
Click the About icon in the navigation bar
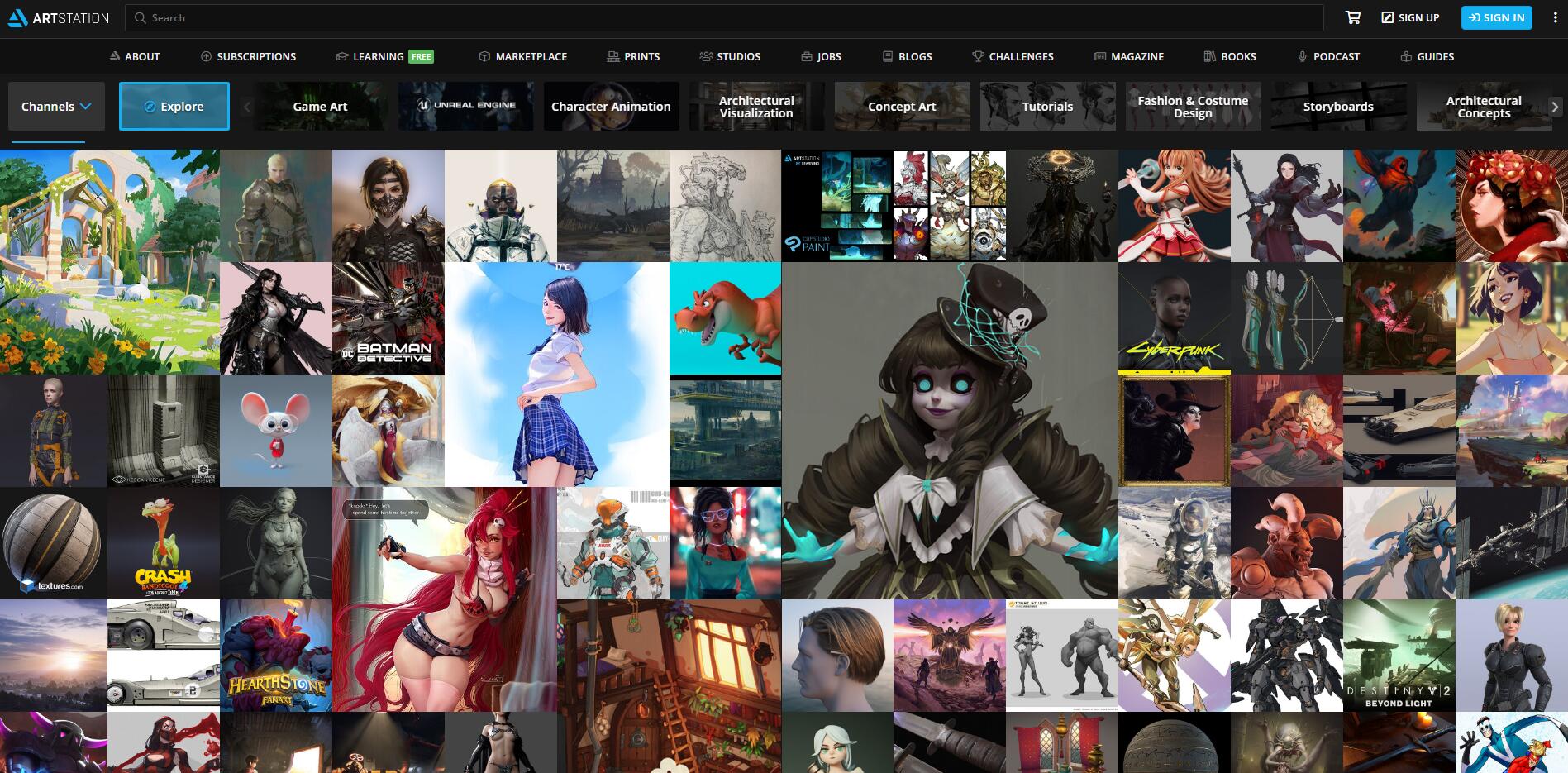pyautogui.click(x=115, y=56)
